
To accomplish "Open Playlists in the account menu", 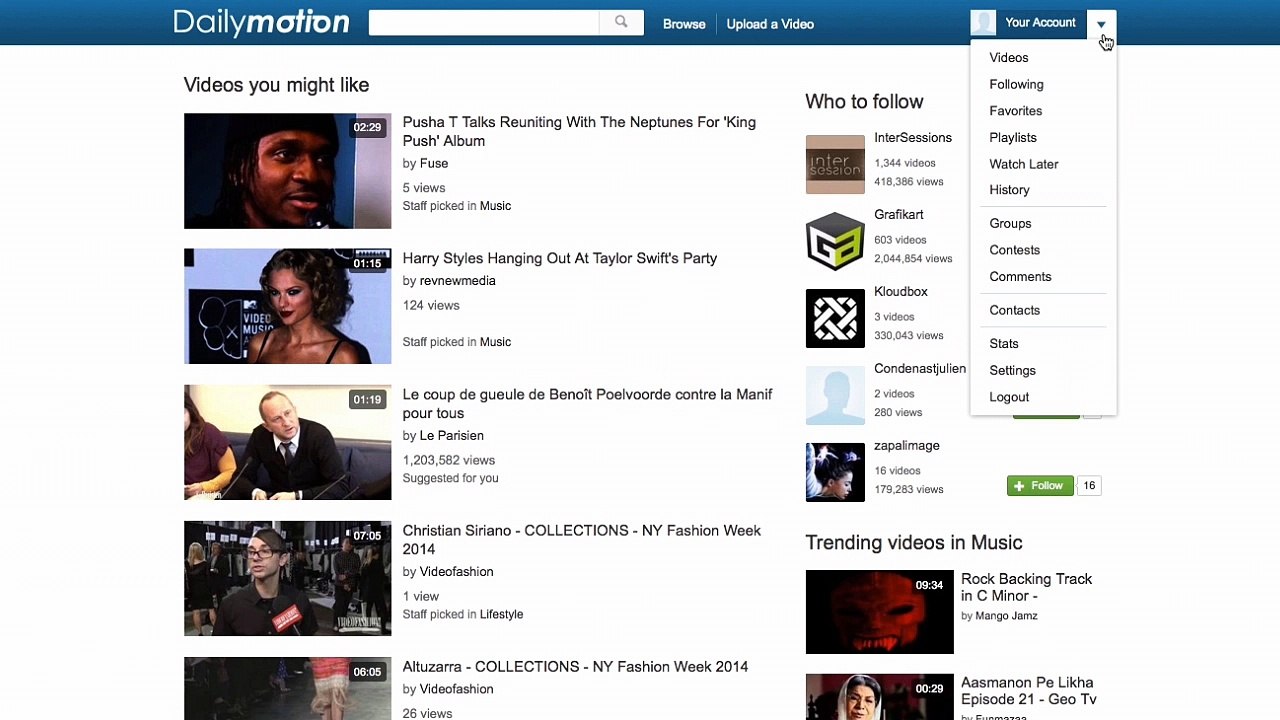I will pos(1012,137).
